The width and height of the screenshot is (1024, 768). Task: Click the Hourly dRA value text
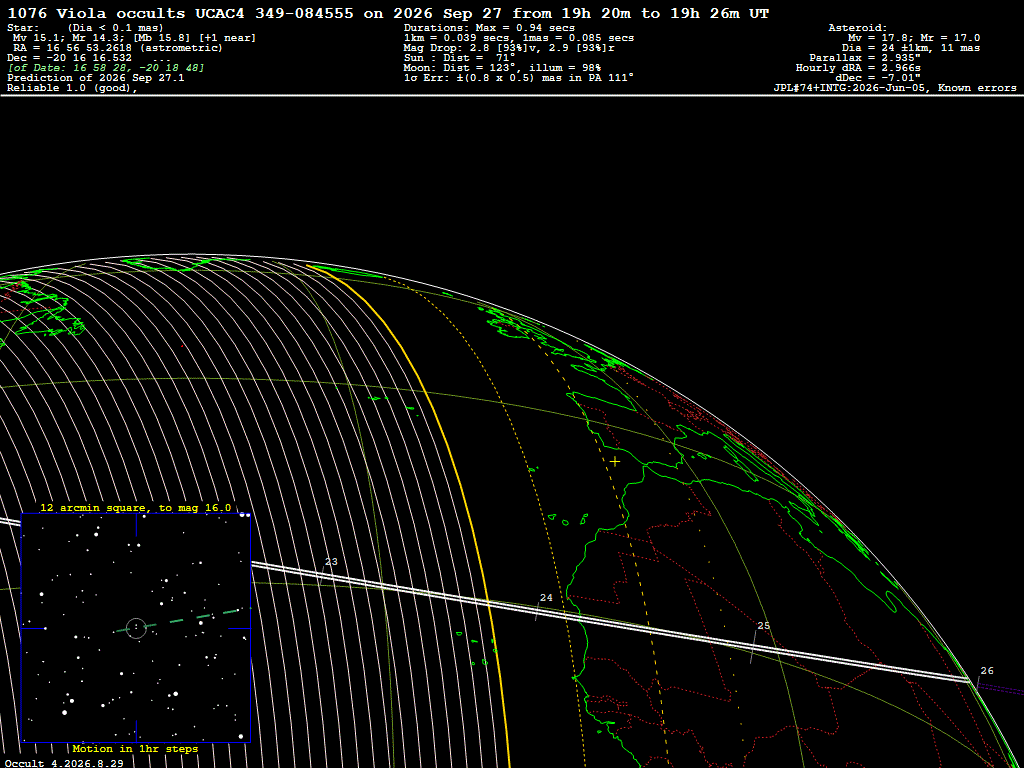pos(858,68)
